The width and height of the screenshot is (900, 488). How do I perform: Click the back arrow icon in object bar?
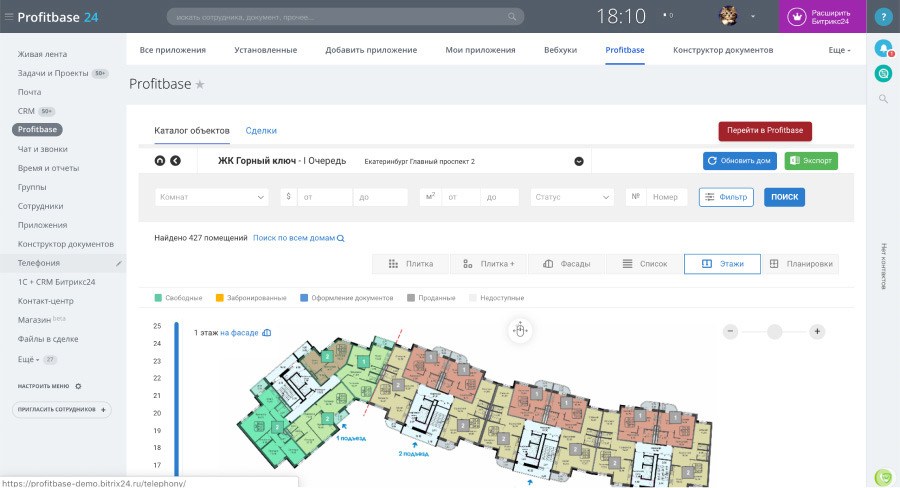click(x=176, y=161)
